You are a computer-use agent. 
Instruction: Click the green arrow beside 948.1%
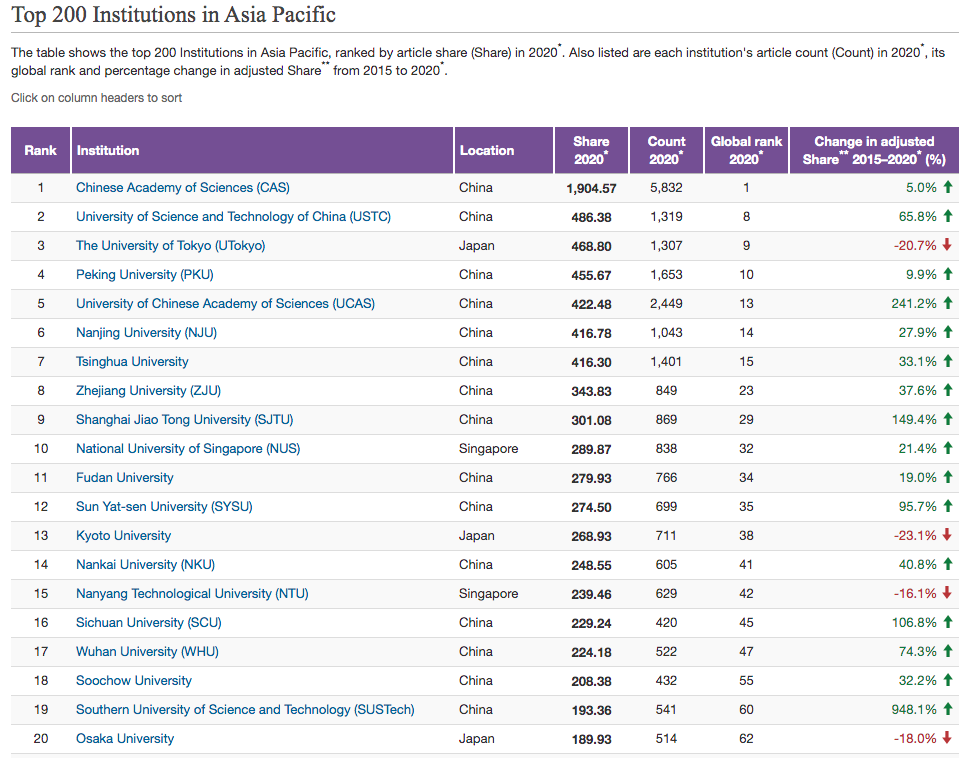click(x=947, y=709)
